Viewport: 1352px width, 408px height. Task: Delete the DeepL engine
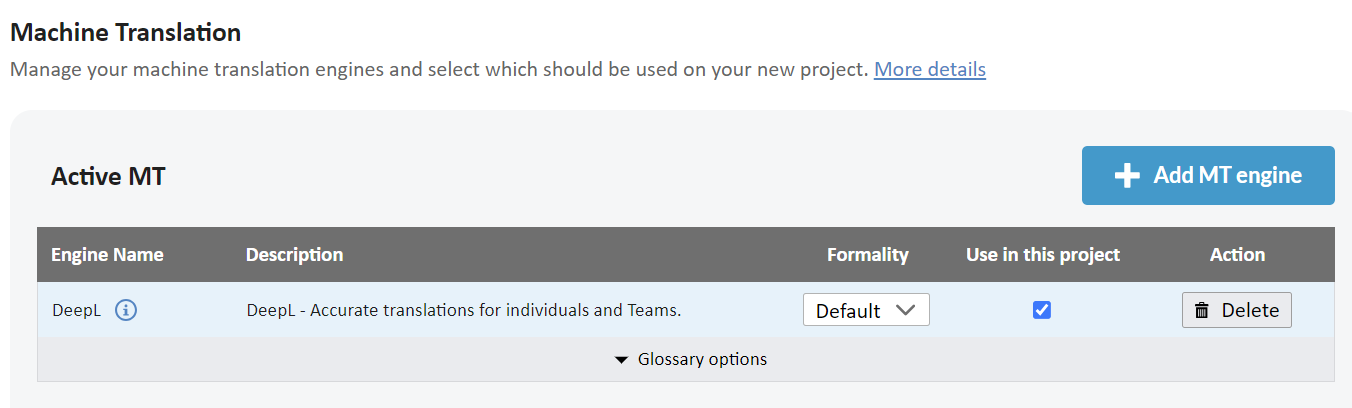click(x=1237, y=310)
